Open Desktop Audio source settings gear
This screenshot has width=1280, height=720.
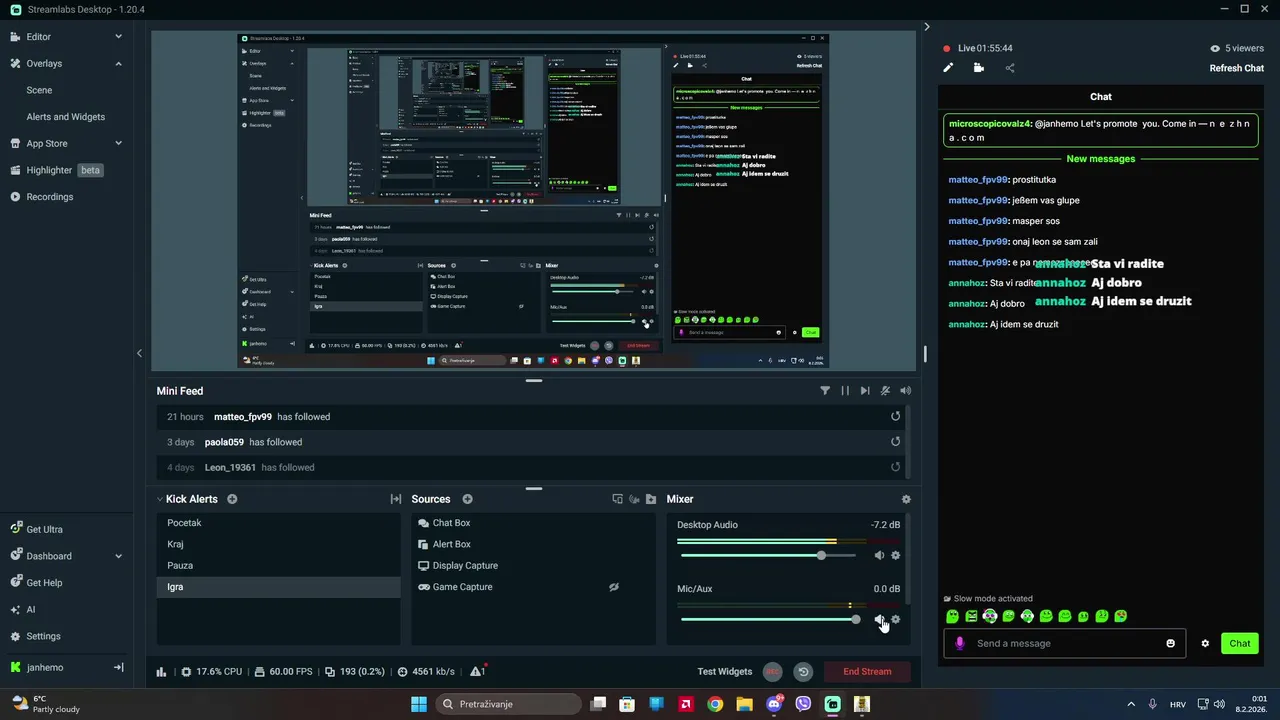point(895,555)
